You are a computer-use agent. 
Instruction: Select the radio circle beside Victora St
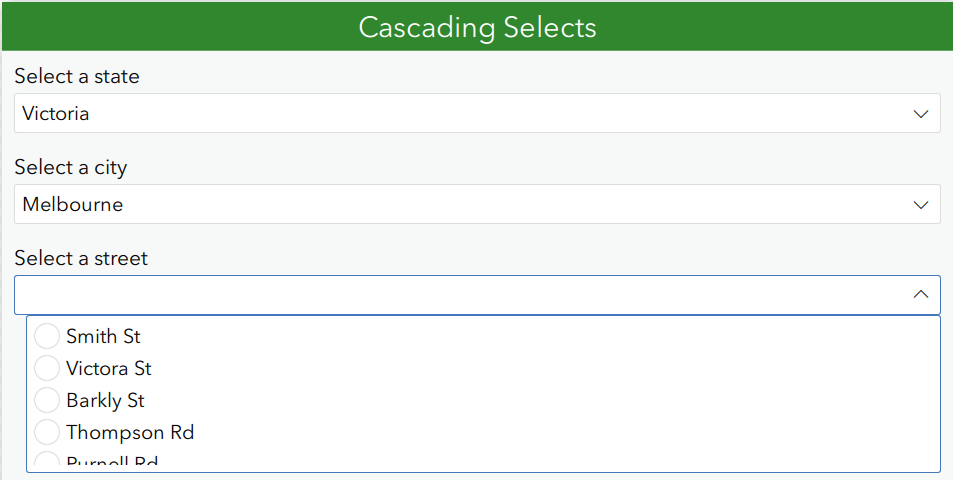[47, 369]
